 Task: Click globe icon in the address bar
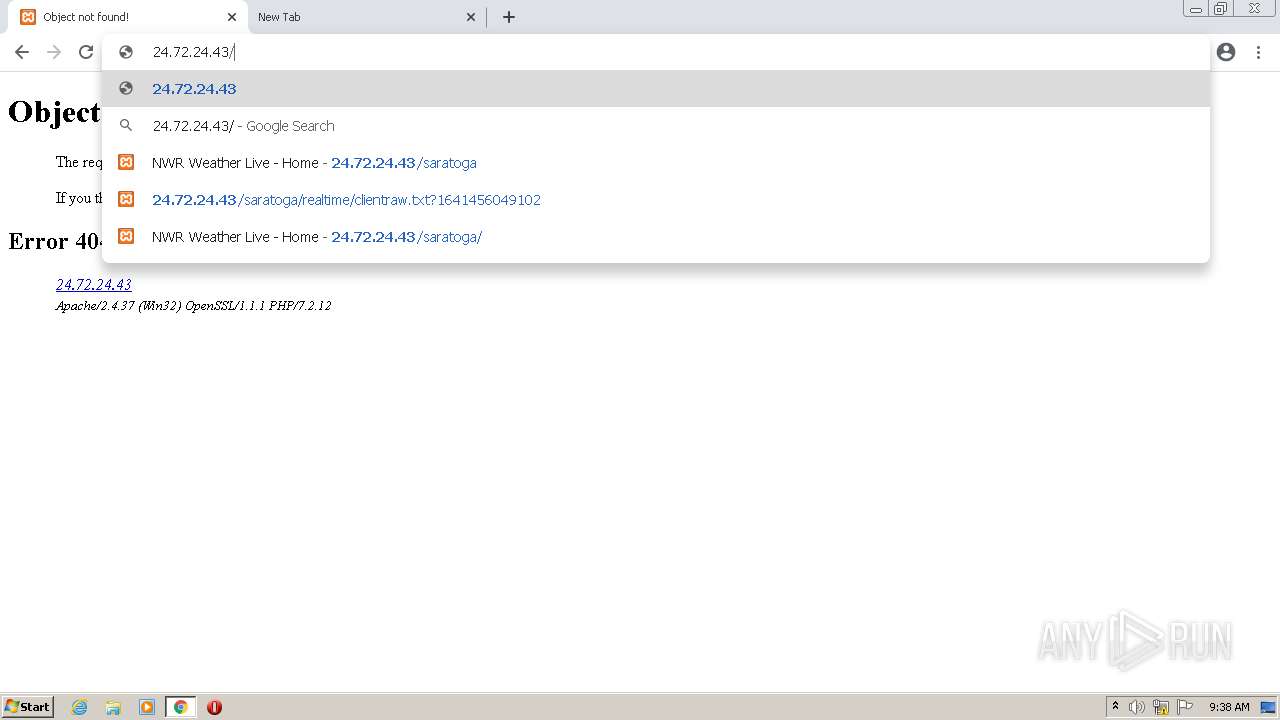point(126,52)
